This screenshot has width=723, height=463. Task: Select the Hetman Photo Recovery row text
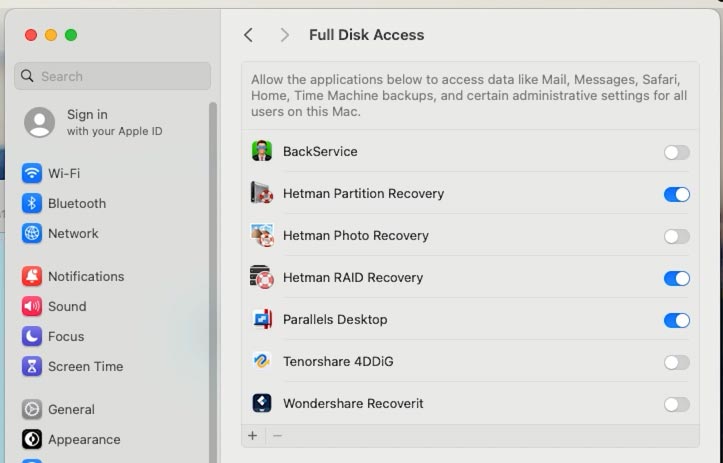(356, 235)
